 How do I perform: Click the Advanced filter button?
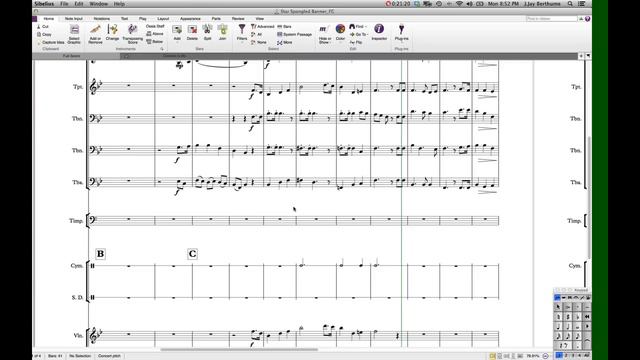262,27
